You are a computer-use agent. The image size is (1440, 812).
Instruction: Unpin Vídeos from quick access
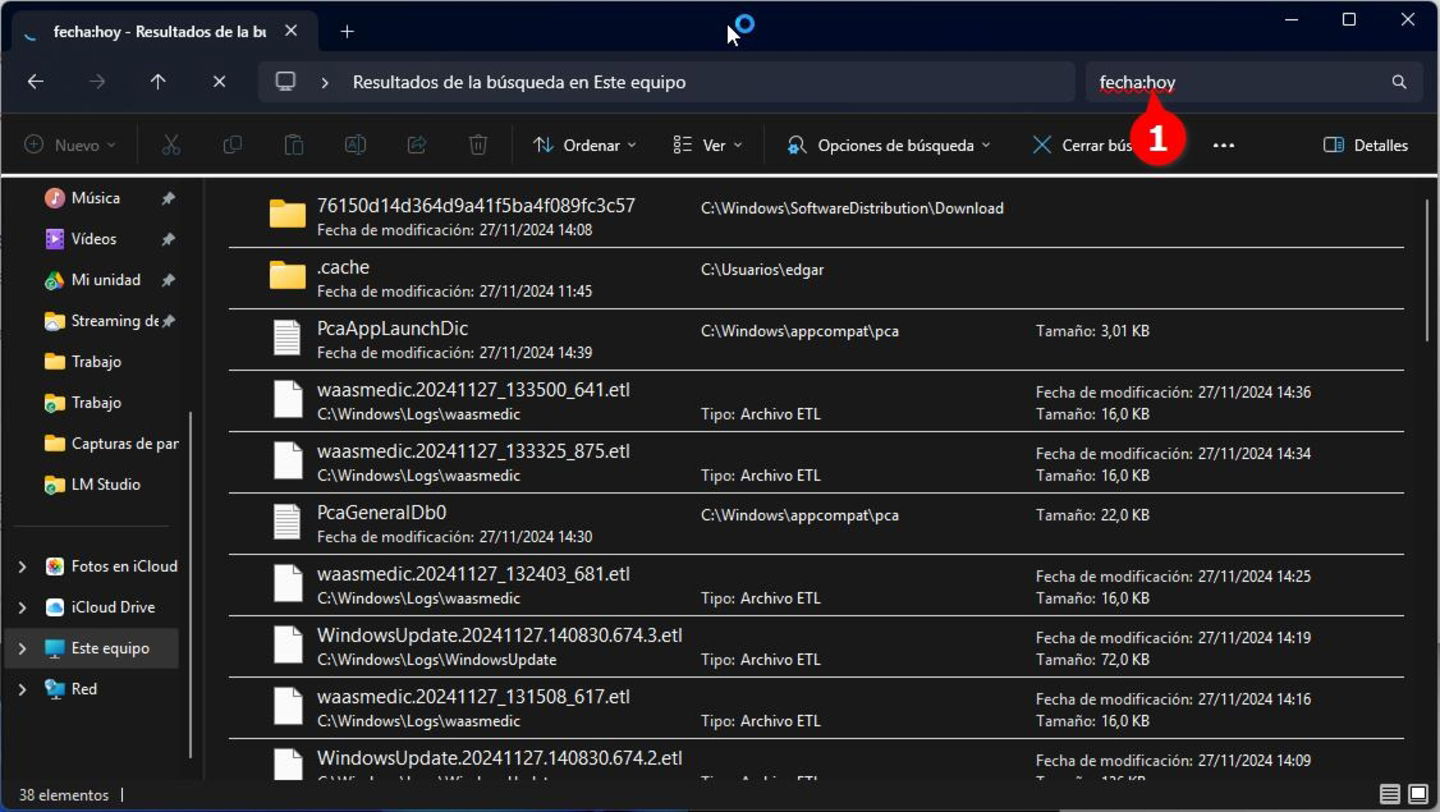[168, 239]
